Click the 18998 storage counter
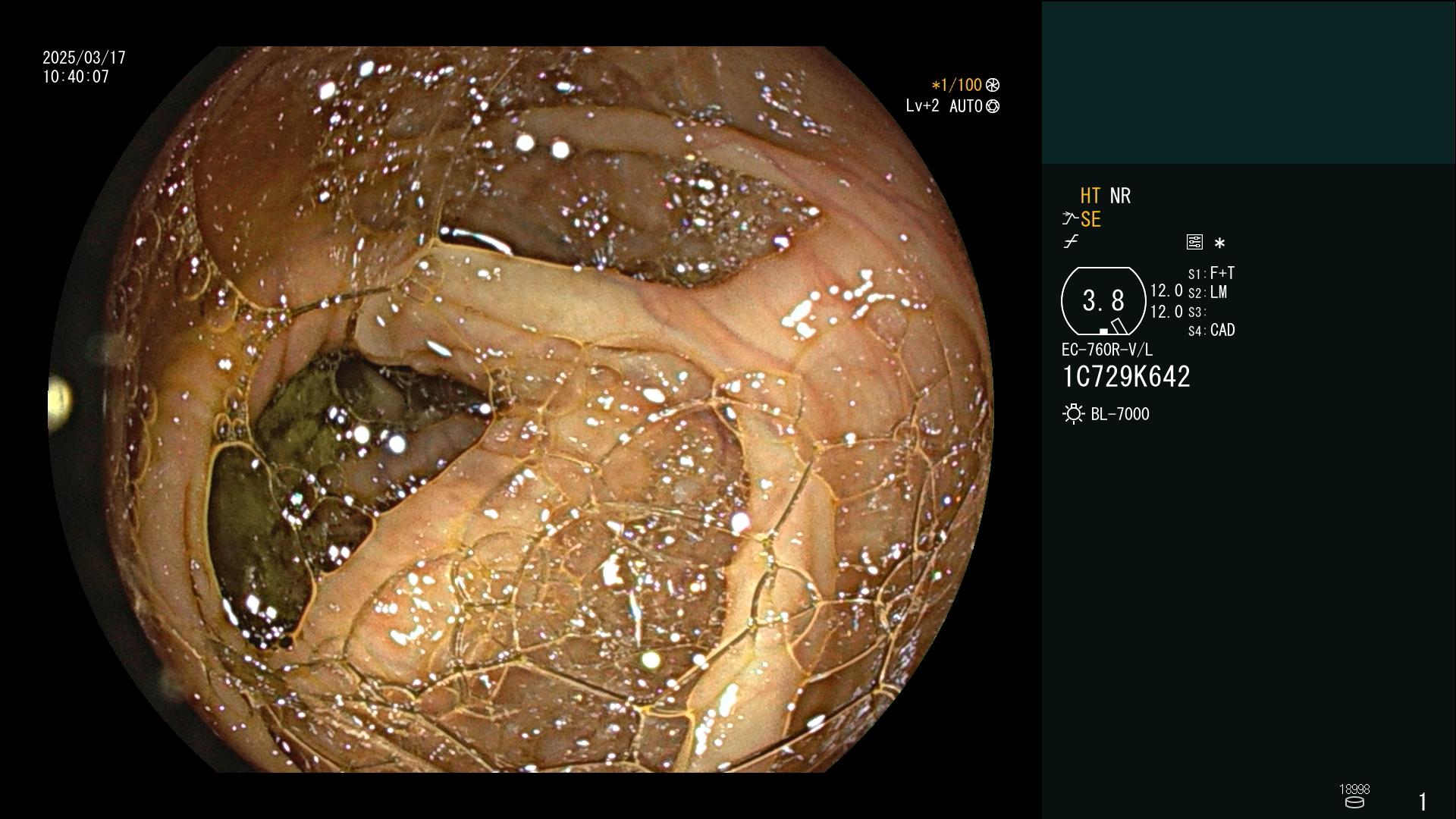1456x819 pixels. click(1354, 789)
